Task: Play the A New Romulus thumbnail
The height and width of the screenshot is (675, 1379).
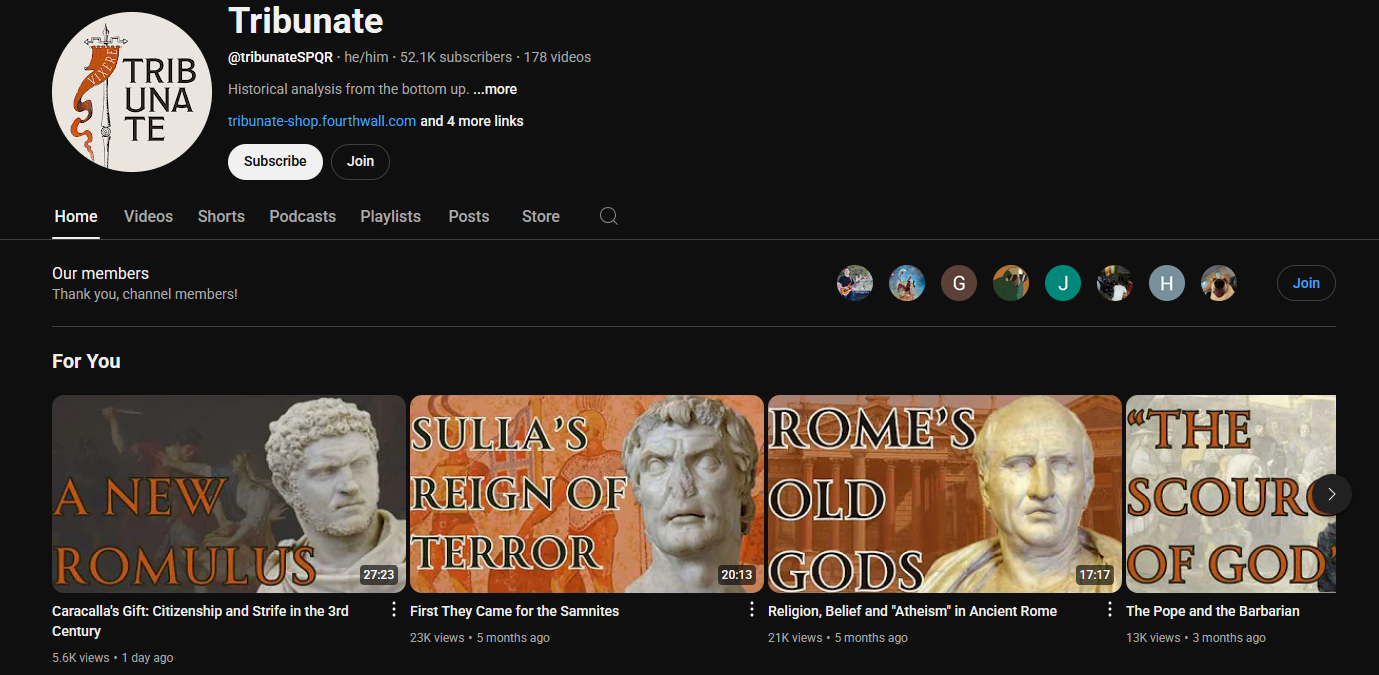Action: 229,494
